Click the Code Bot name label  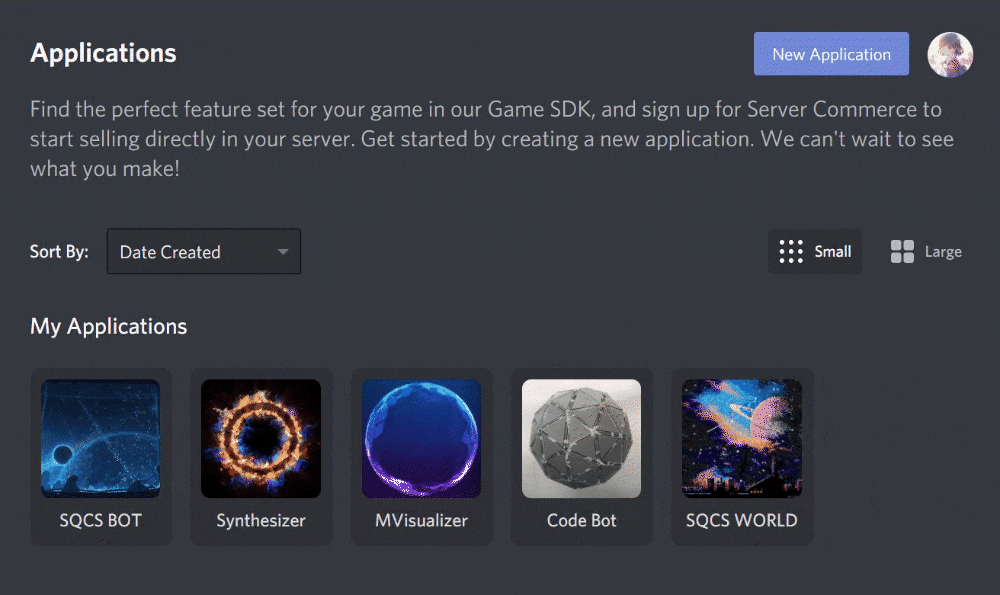pyautogui.click(x=582, y=520)
